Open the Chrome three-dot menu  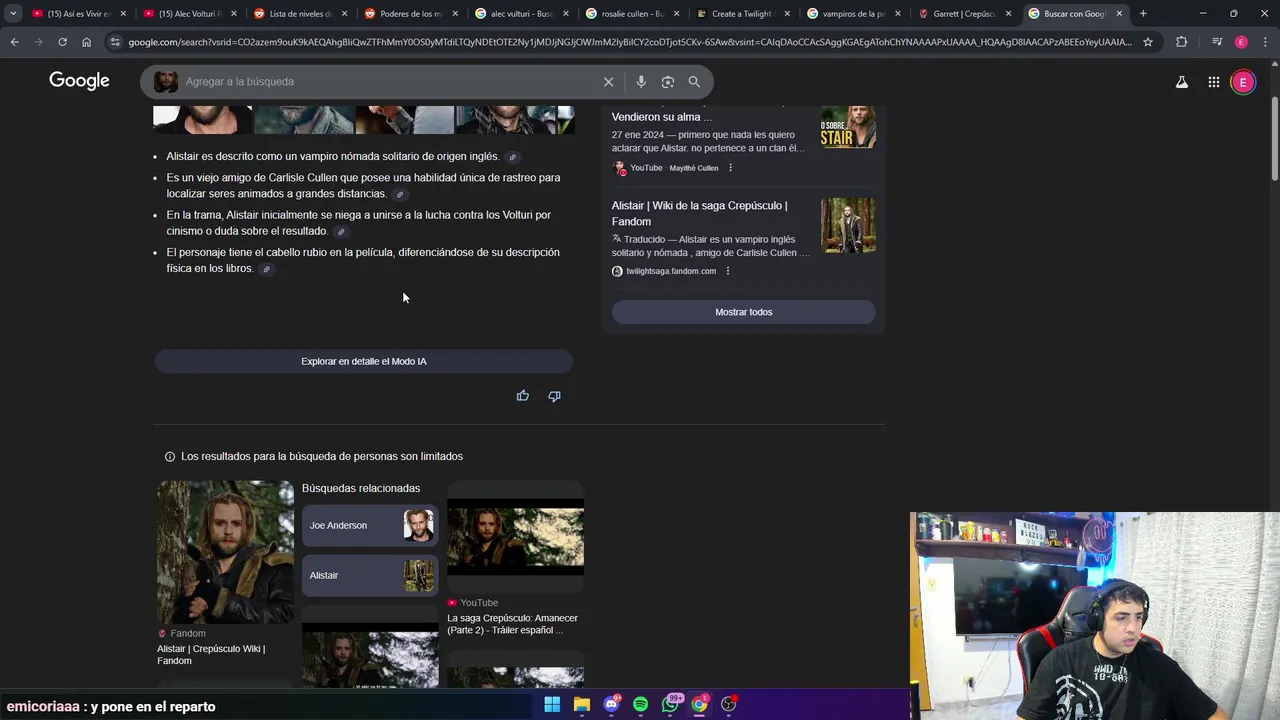point(1264,42)
